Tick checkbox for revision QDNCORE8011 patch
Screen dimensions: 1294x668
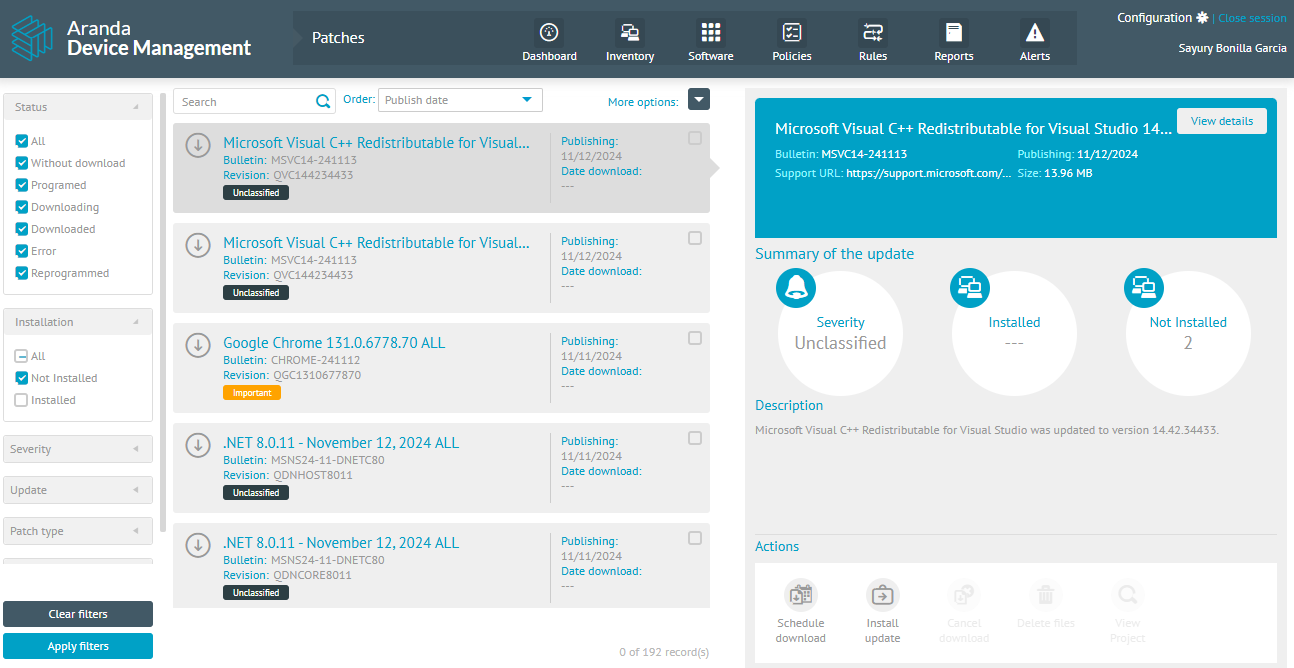point(695,538)
